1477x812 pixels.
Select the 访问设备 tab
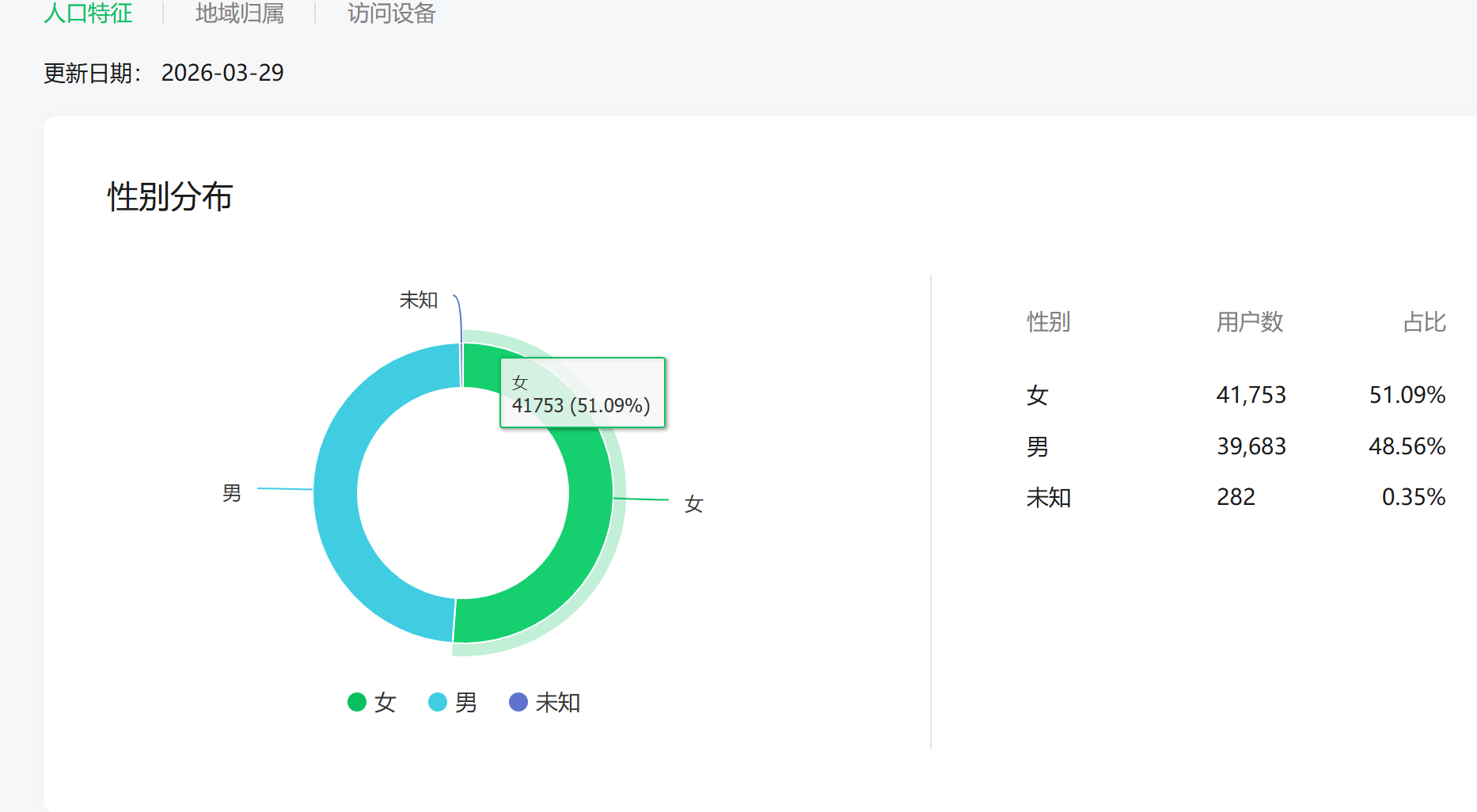(x=391, y=13)
